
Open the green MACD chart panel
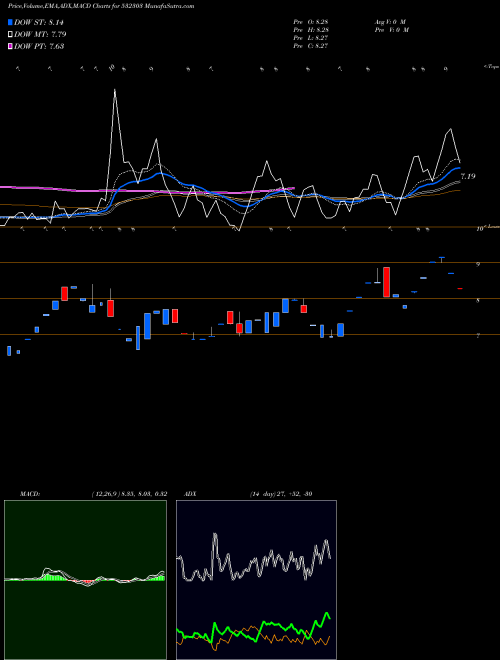click(85, 580)
